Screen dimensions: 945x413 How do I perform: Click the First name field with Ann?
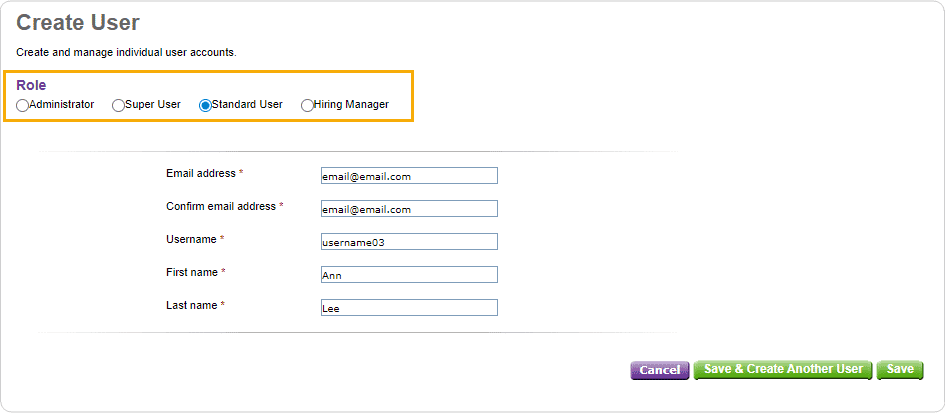pyautogui.click(x=409, y=274)
